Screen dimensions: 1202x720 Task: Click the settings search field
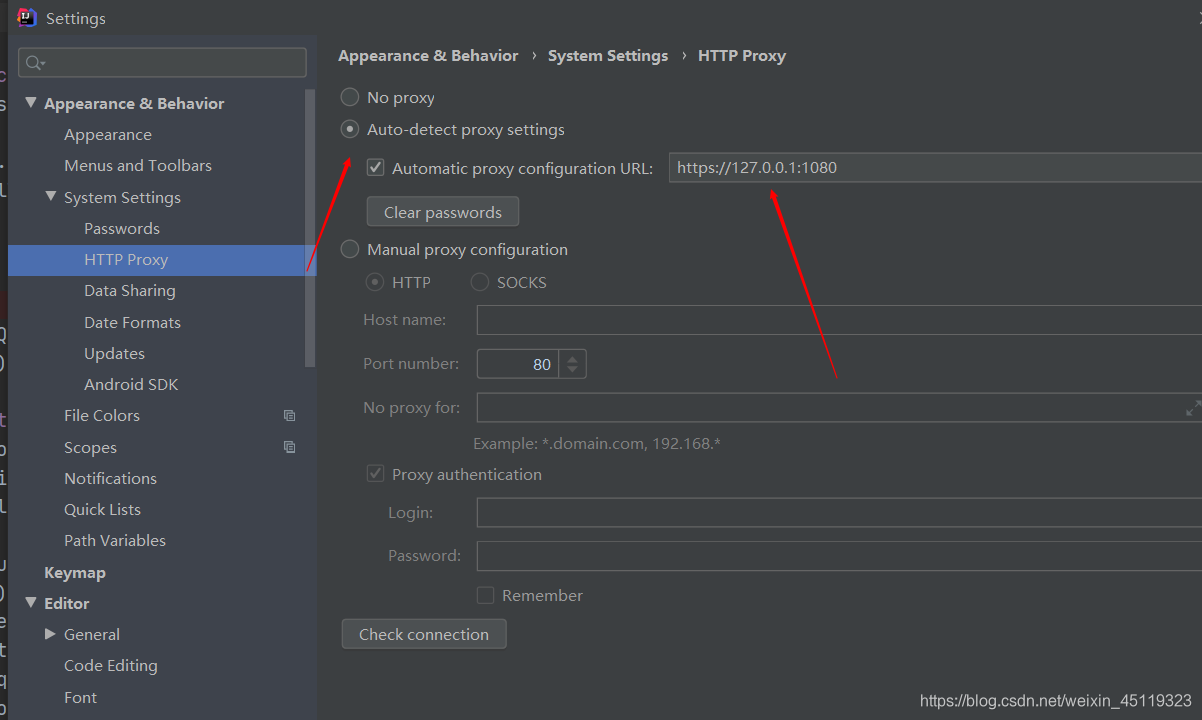[x=162, y=63]
